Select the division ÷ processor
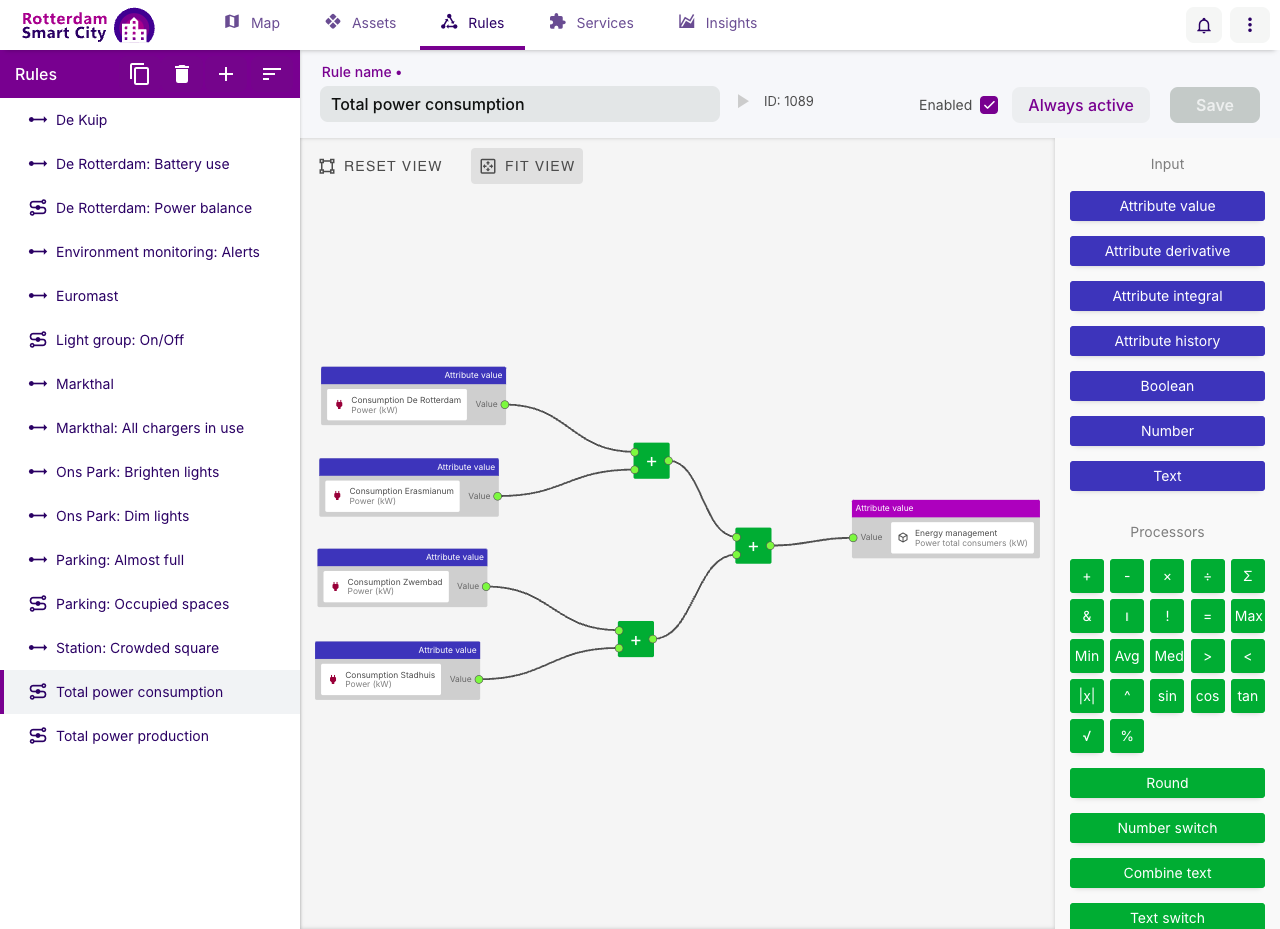 (1208, 576)
